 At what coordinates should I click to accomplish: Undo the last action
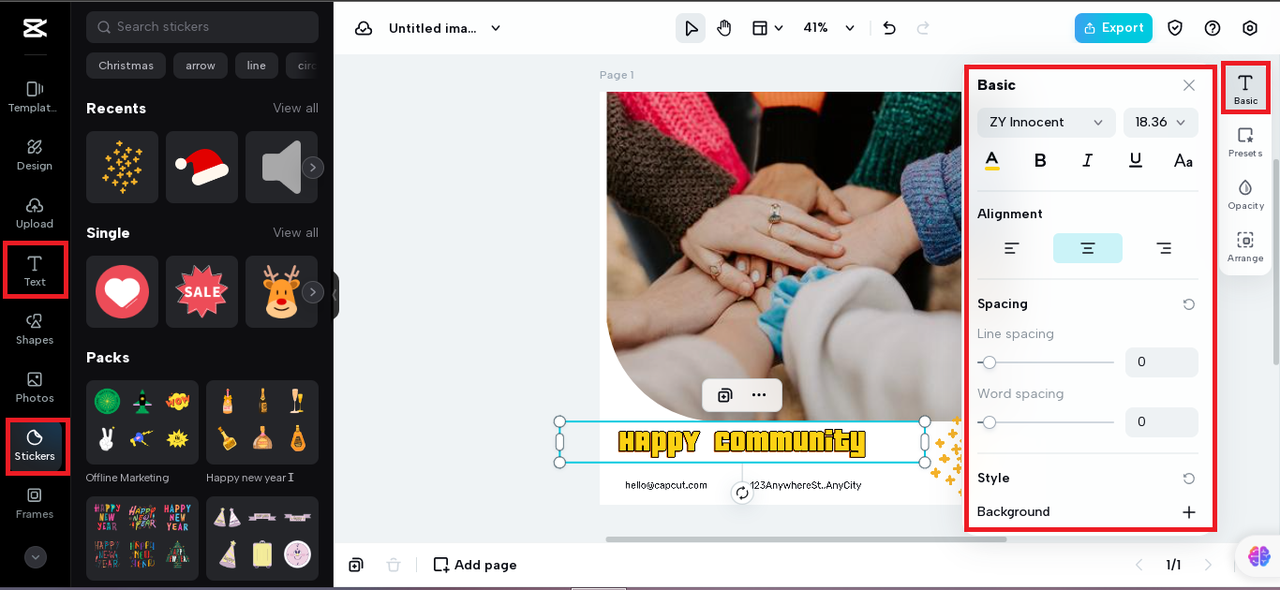890,28
